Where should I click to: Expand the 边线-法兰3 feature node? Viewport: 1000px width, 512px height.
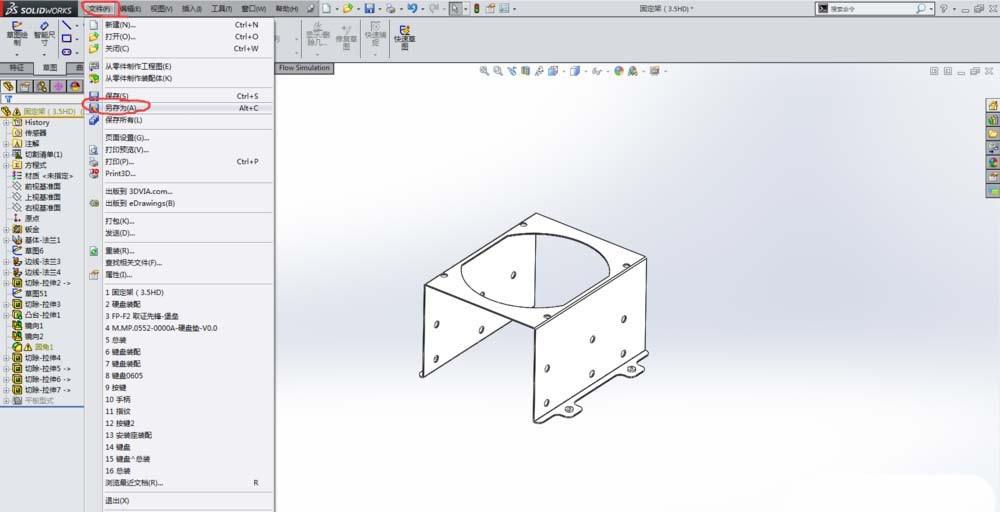click(x=6, y=261)
